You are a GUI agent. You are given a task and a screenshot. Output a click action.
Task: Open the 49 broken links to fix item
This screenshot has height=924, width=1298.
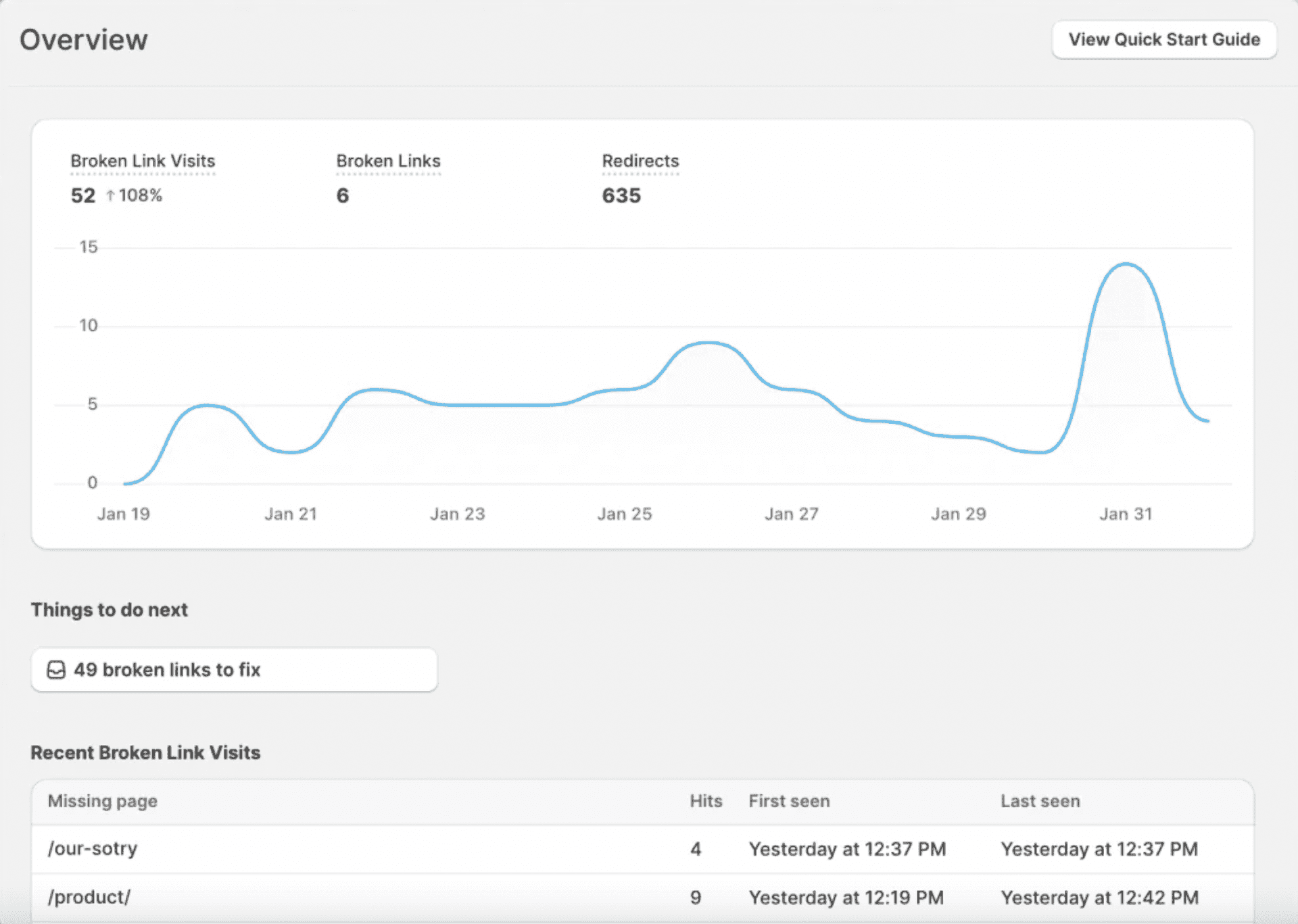(234, 670)
